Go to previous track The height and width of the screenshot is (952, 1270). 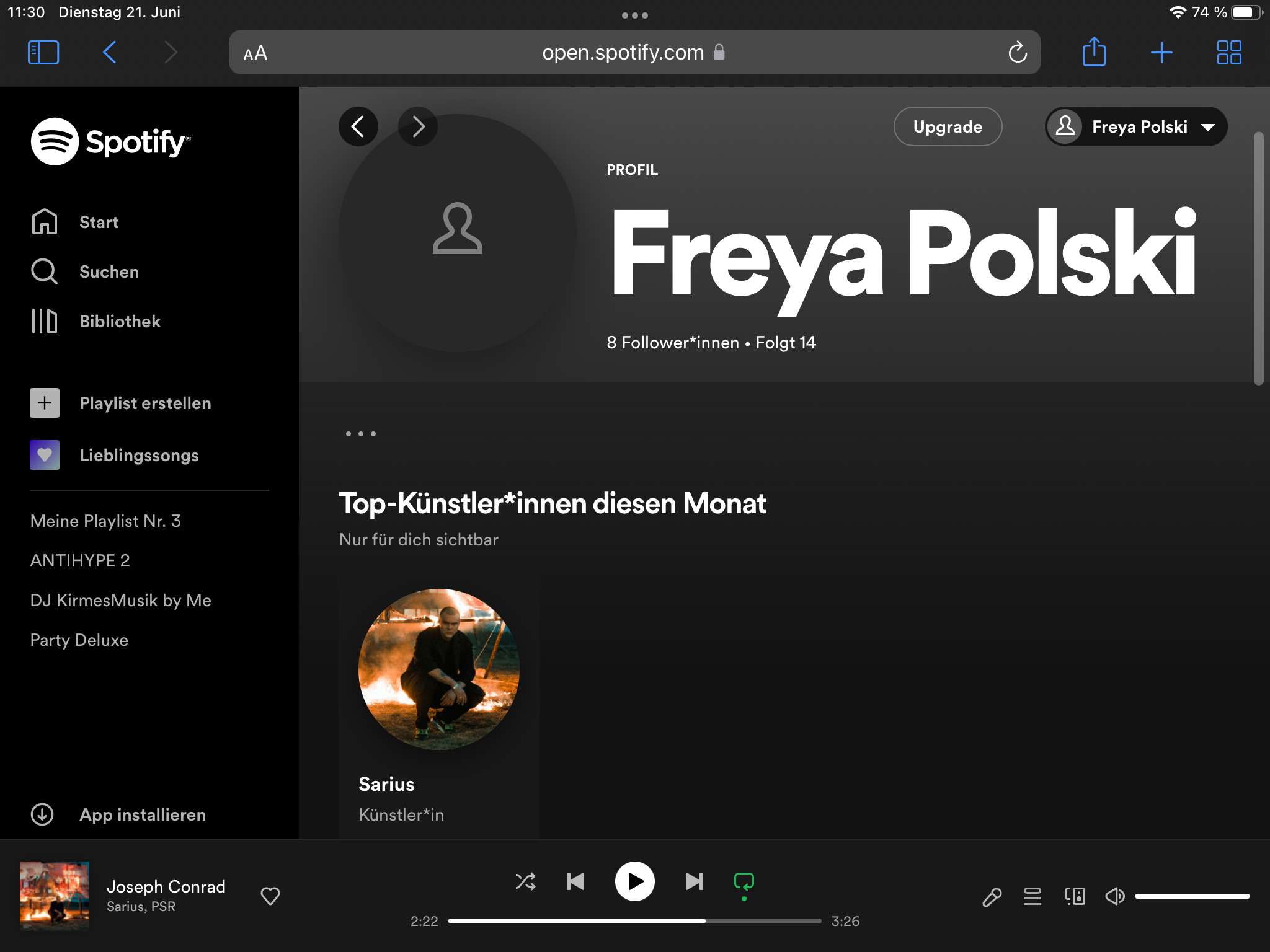575,881
